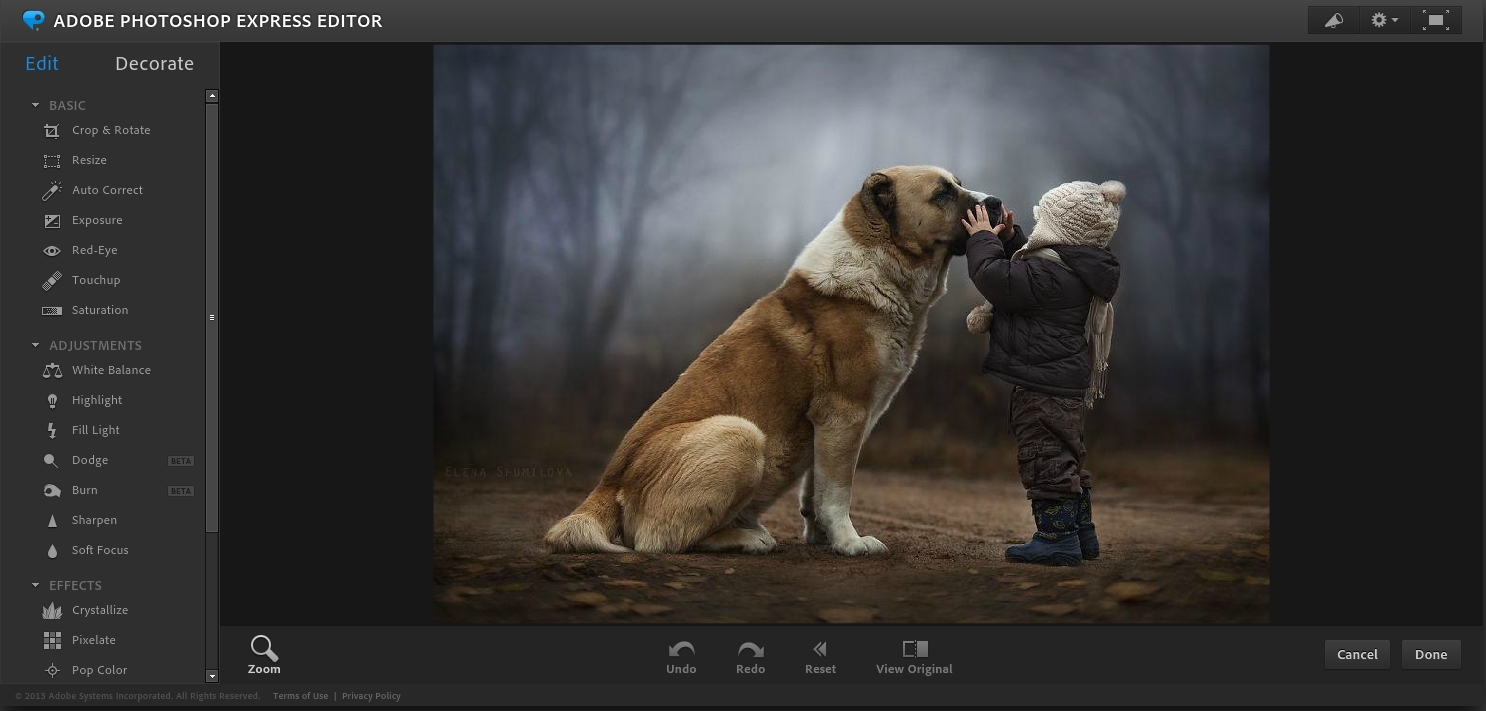Viewport: 1486px width, 711px height.
Task: Select the Crop & Rotate tool icon
Action: 52,130
